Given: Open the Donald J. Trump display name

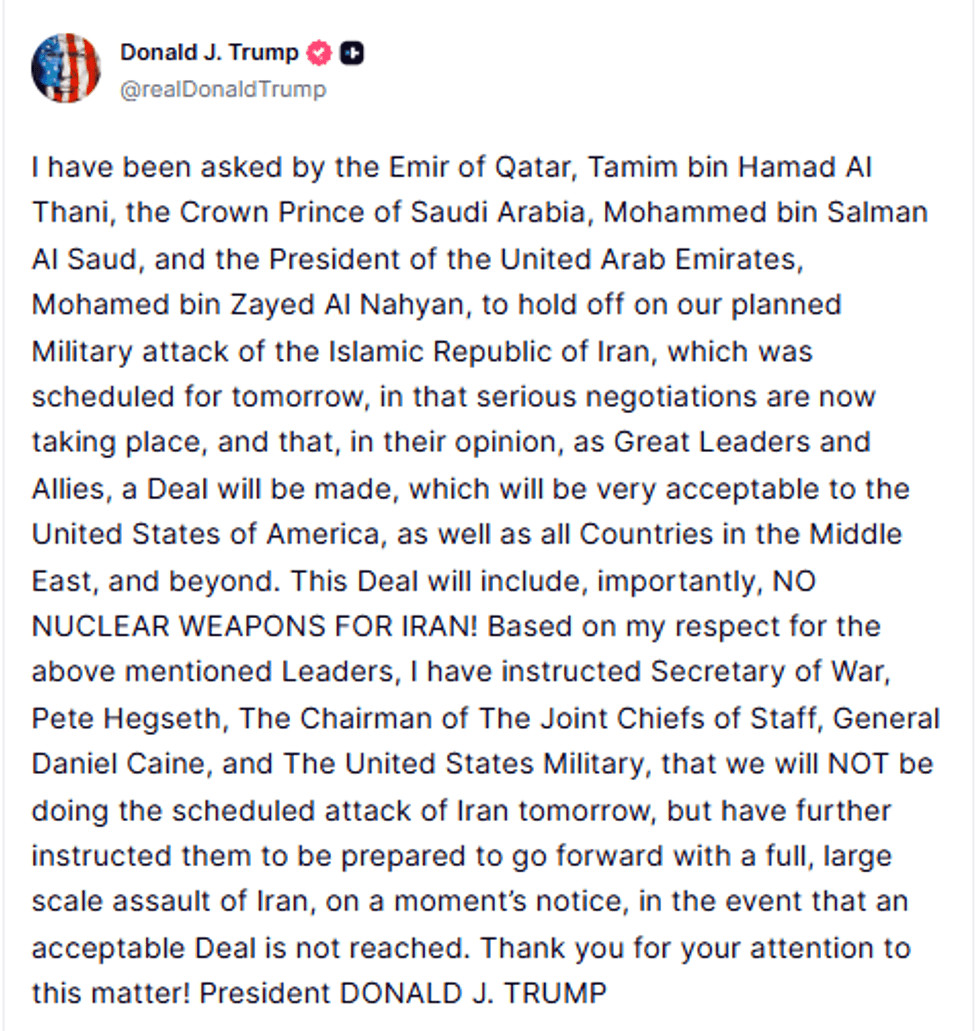Looking at the screenshot, I should 209,52.
